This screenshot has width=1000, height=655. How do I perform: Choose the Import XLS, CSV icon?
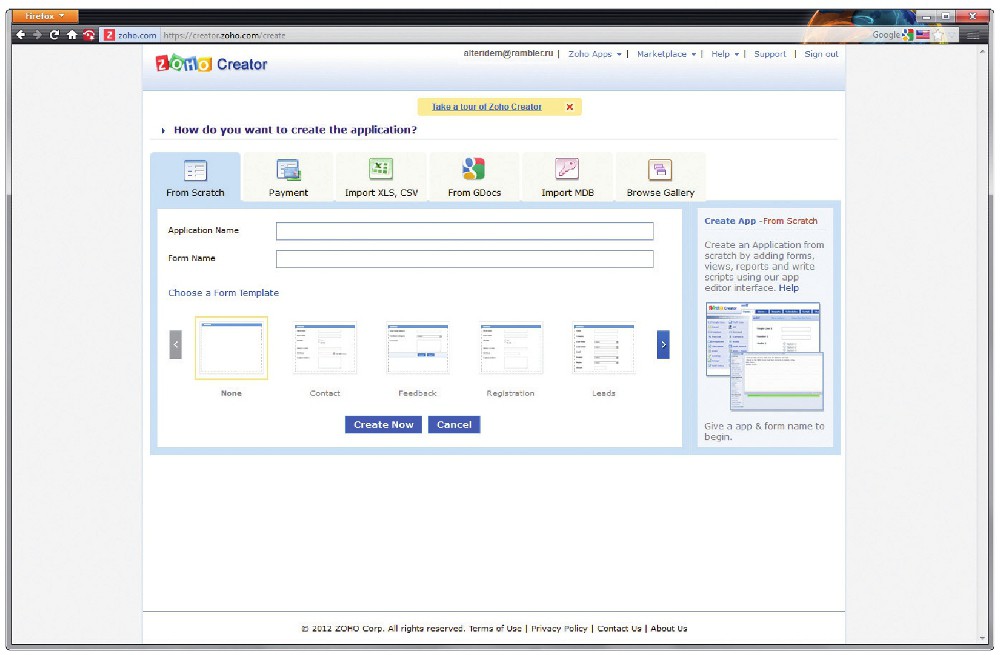(381, 169)
